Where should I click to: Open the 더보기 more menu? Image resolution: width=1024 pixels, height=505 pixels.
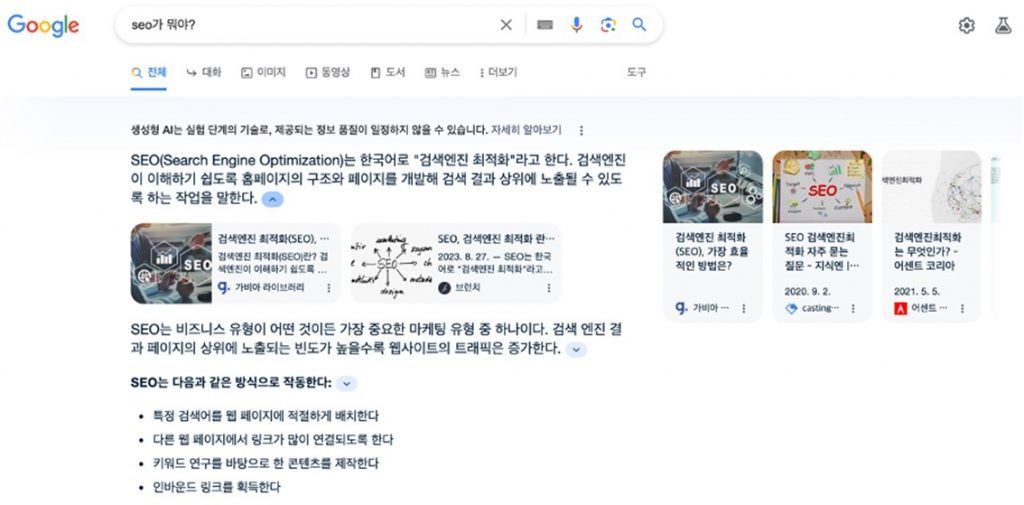tap(498, 73)
